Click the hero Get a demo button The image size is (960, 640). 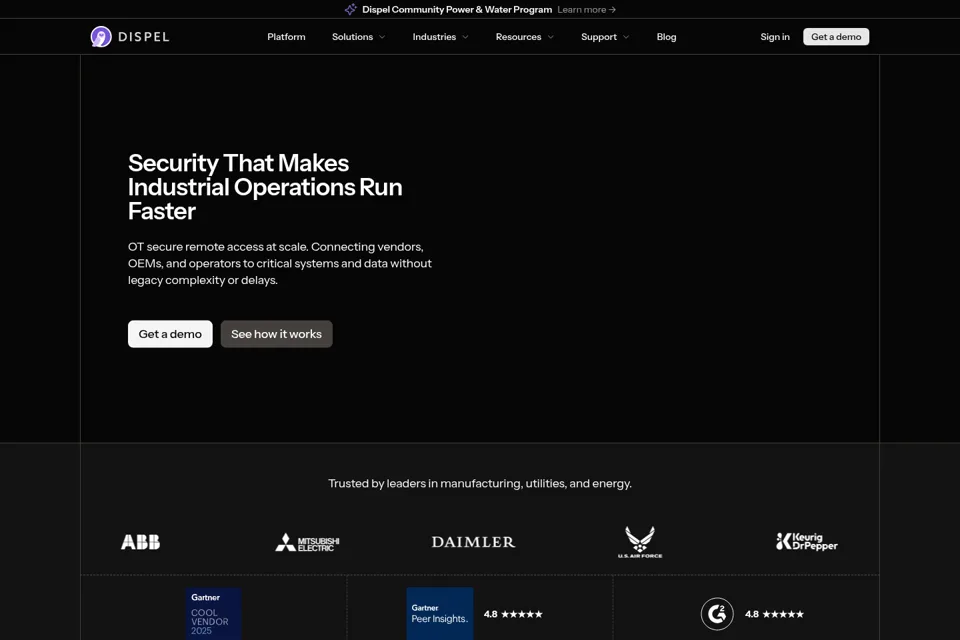click(170, 334)
